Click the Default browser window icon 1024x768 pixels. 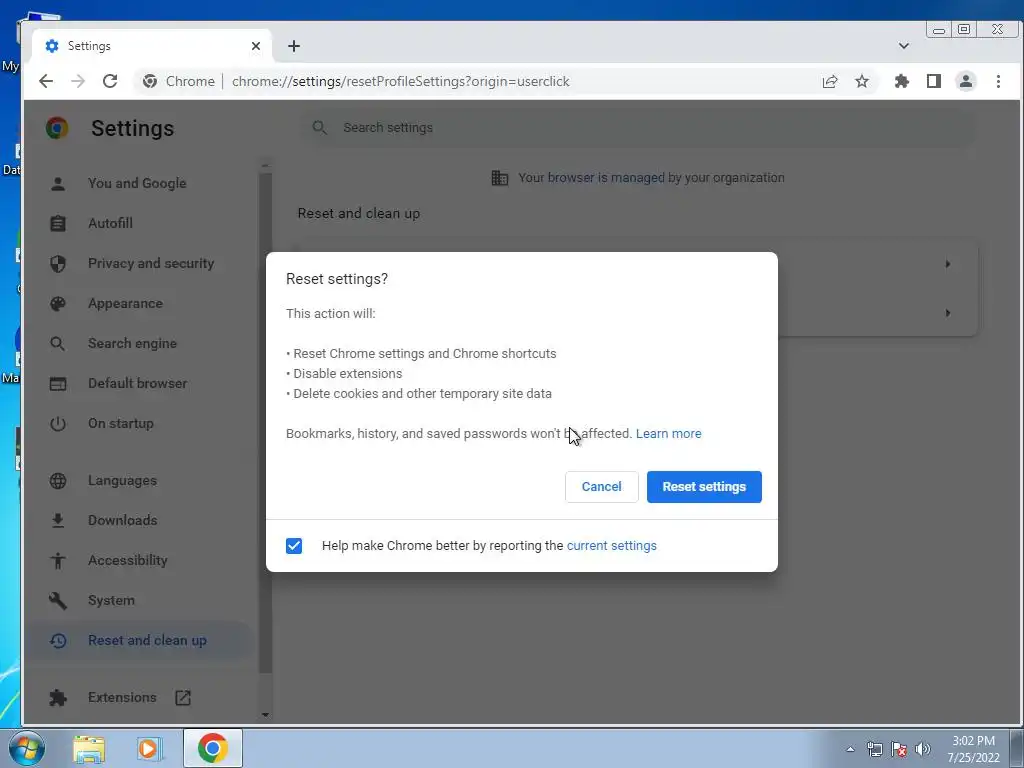[x=57, y=383]
